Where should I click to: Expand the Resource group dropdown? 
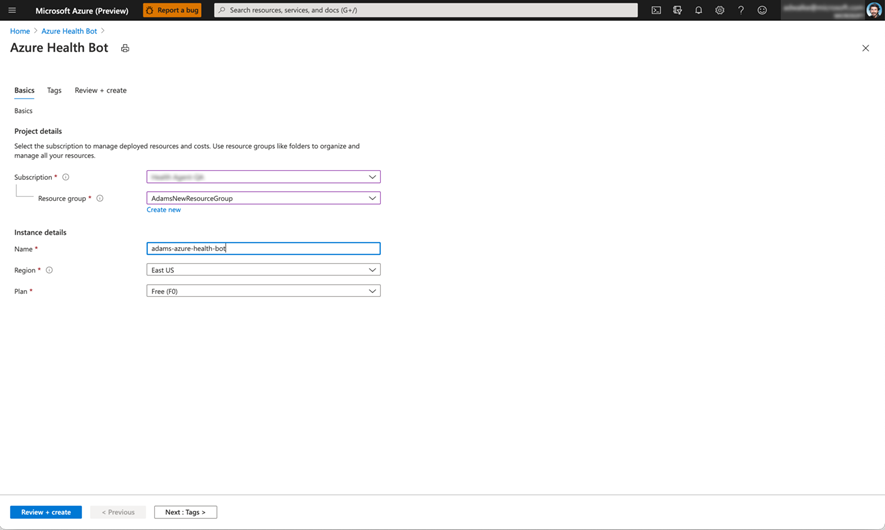264,198
